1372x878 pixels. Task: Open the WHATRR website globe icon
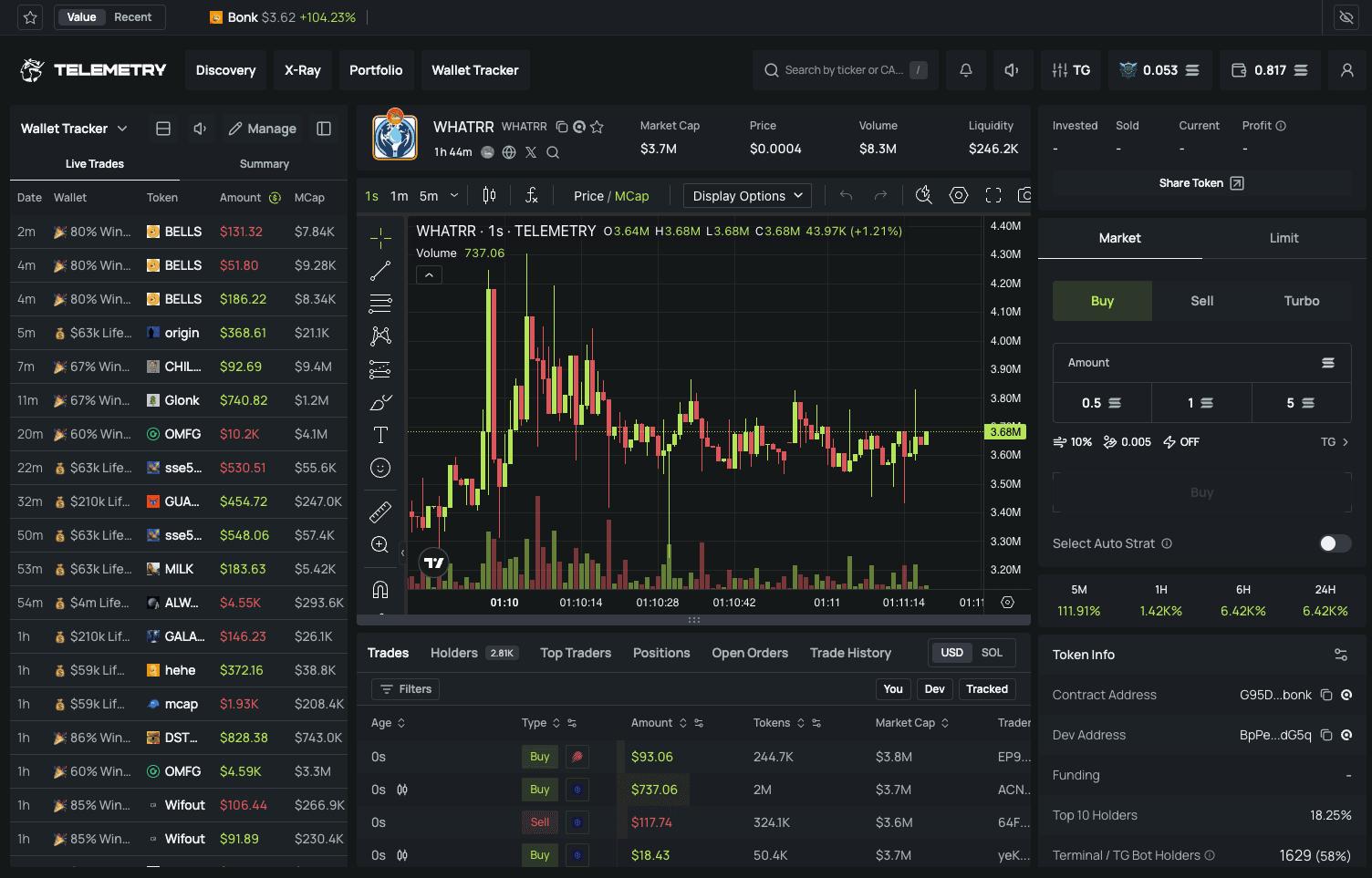509,152
